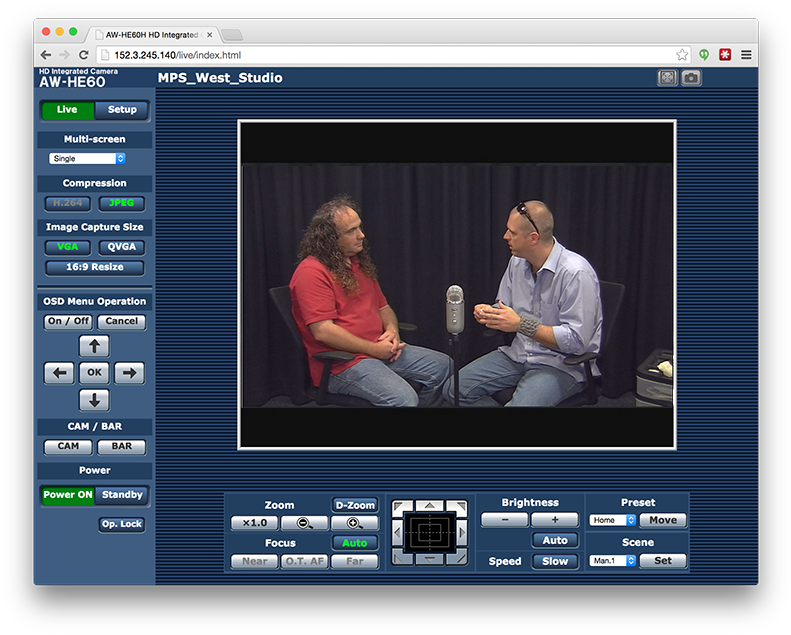
Task: Click the full screen view icon
Action: (x=667, y=78)
